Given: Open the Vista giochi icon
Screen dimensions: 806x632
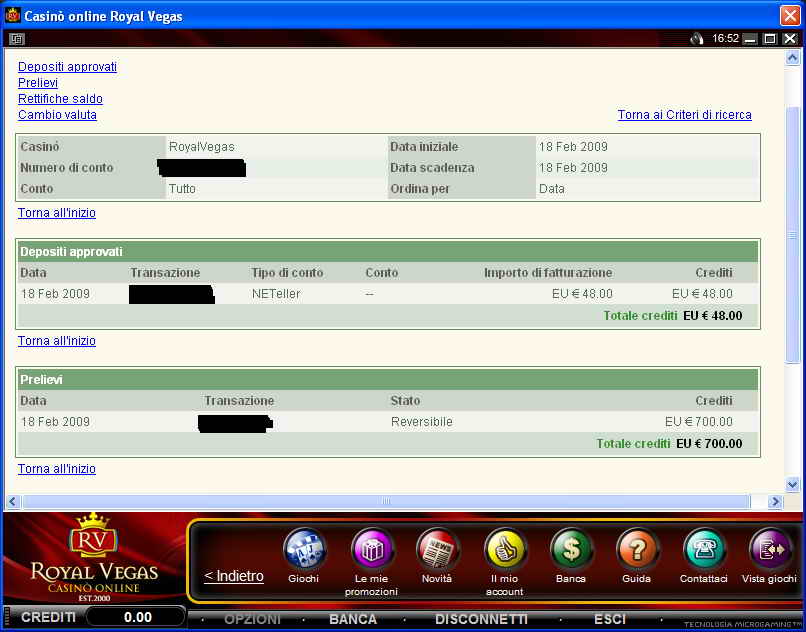Looking at the screenshot, I should click(770, 549).
